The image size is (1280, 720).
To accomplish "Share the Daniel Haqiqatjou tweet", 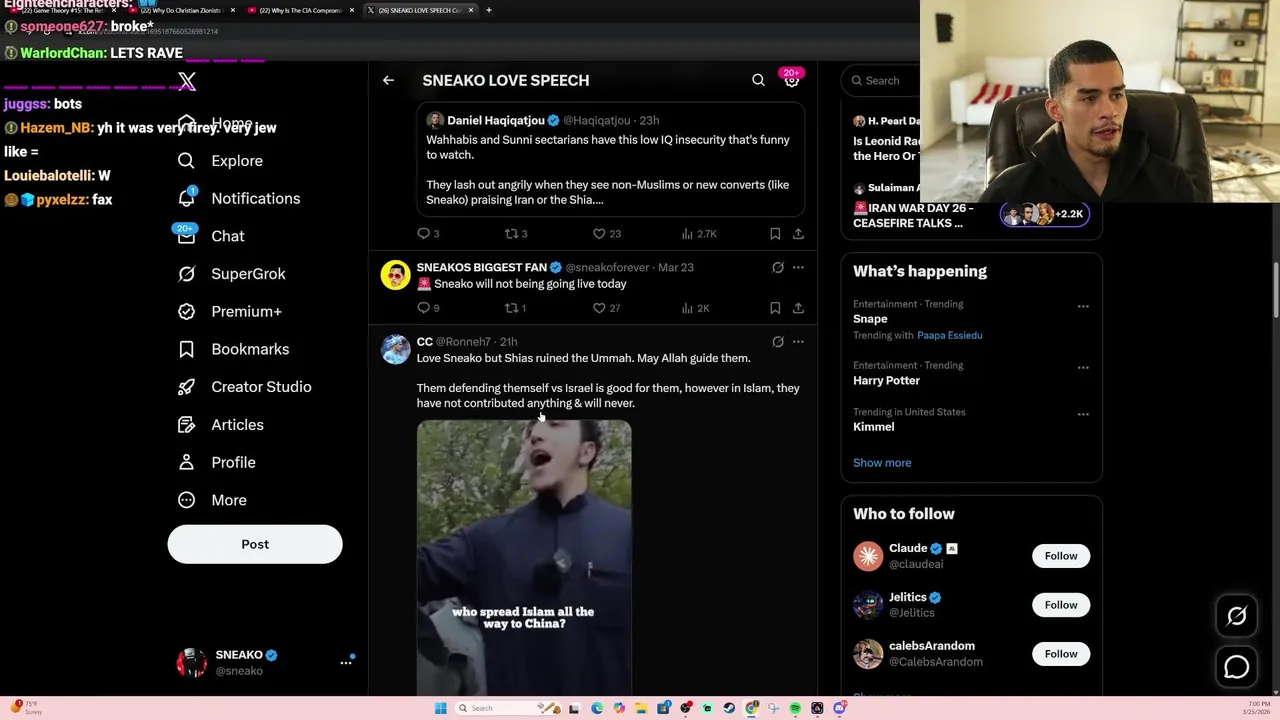I will [798, 233].
